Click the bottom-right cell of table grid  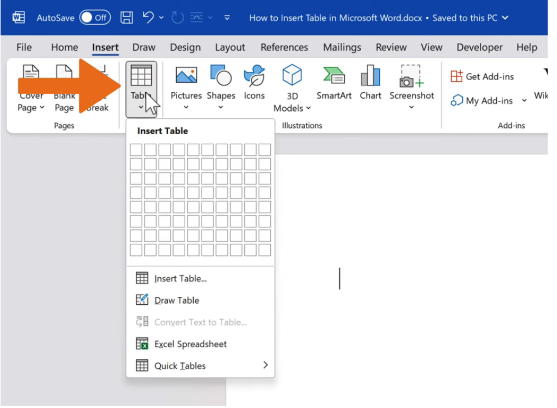(265, 250)
